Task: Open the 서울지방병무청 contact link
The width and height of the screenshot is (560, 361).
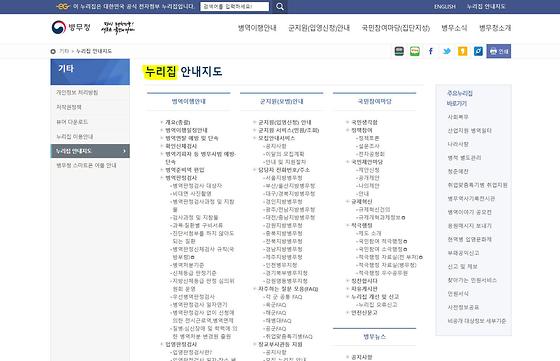Action: [x=283, y=177]
